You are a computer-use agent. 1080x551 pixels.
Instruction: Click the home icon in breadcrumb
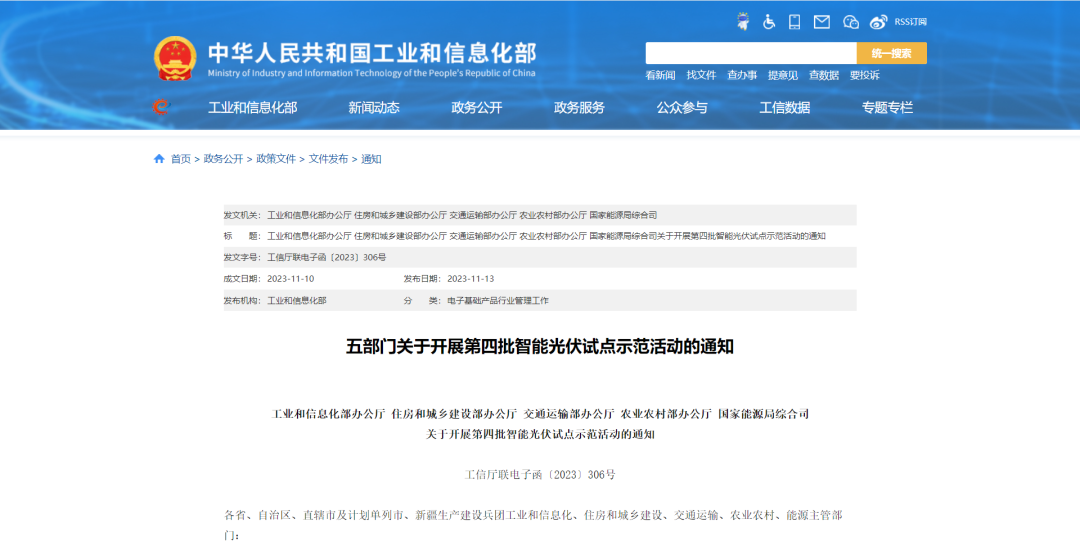click(159, 159)
